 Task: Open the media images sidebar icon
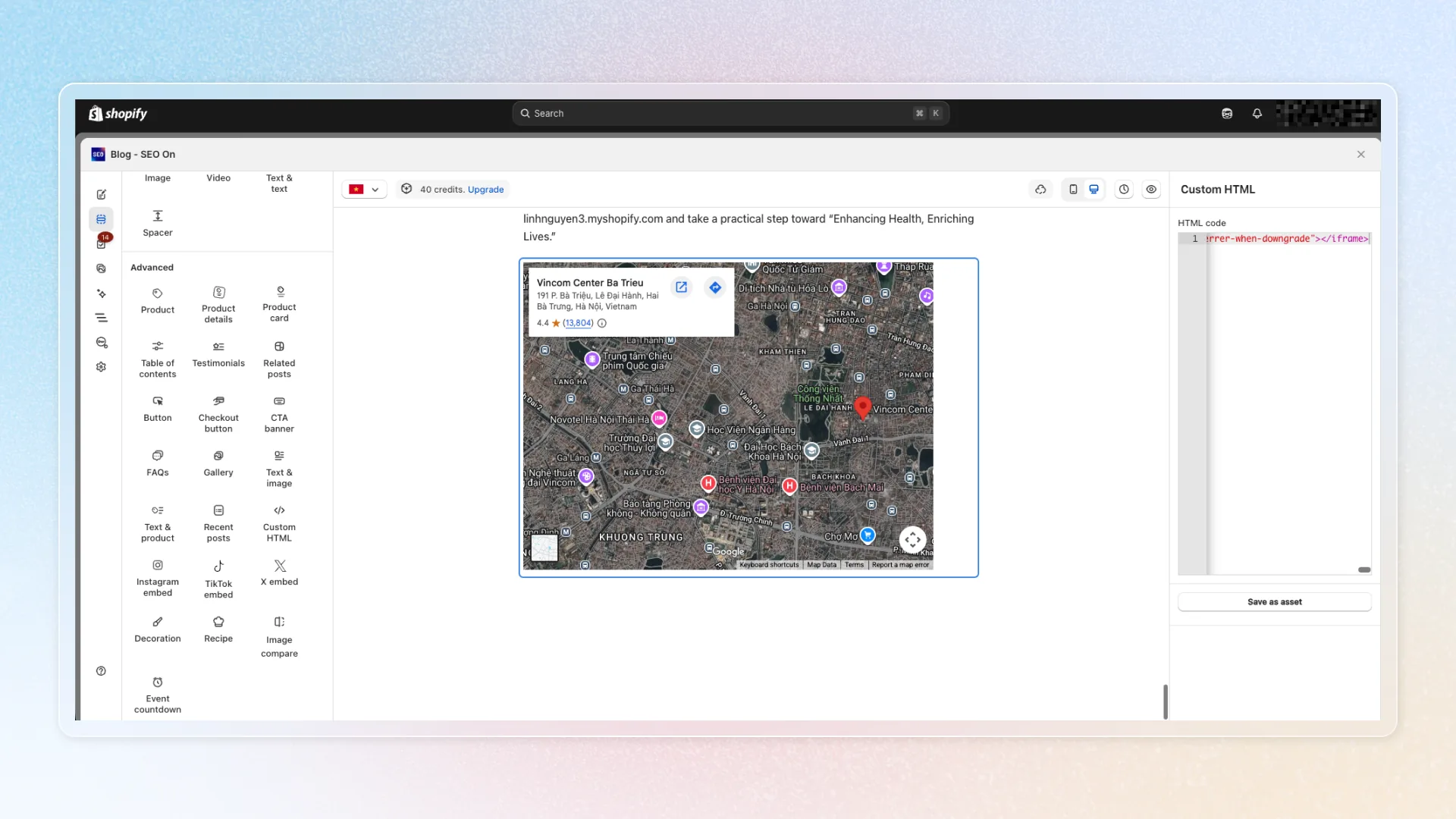click(102, 268)
